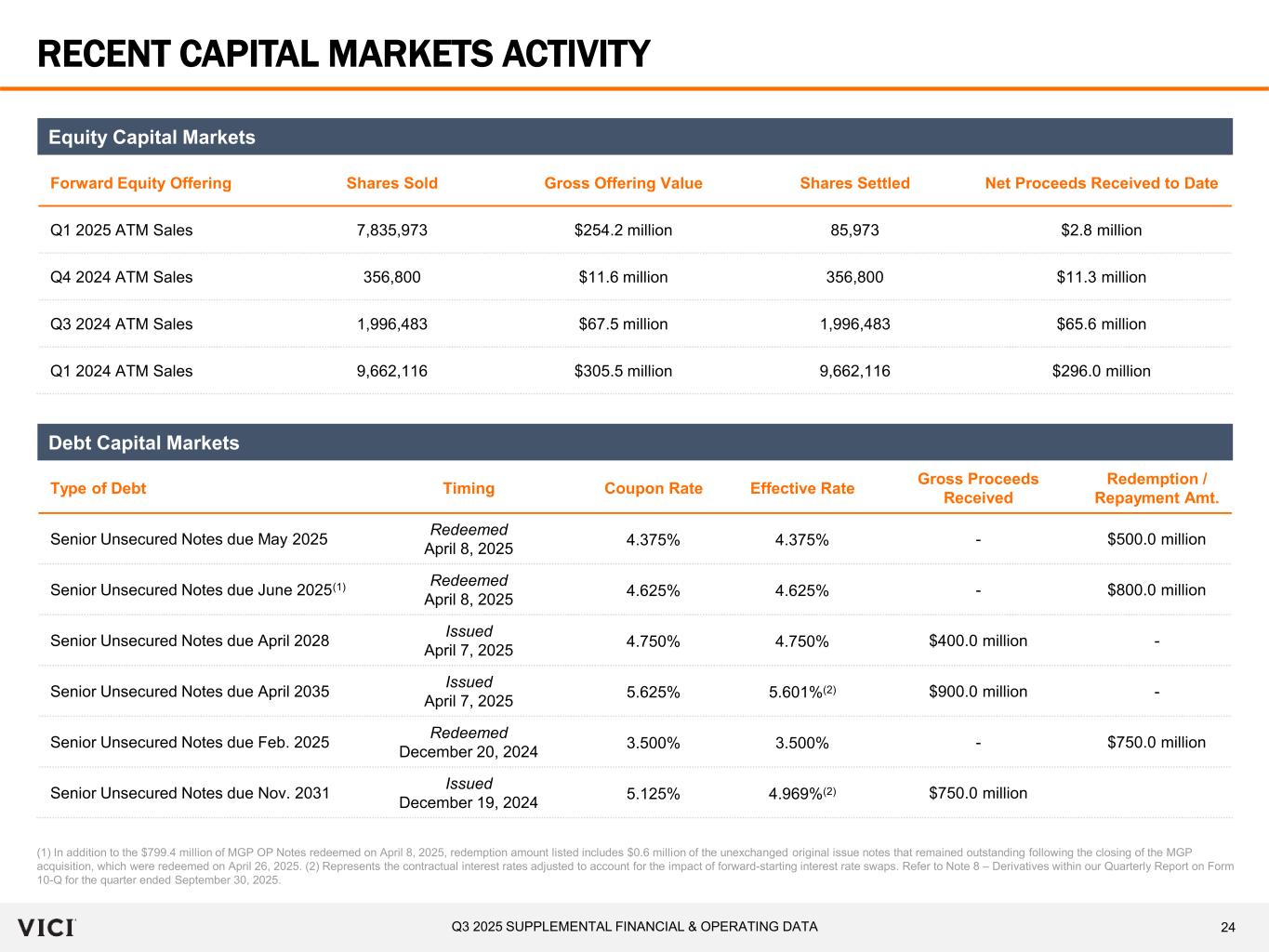1269x952 pixels.
Task: Select Senior Unsecured Notes due April 2035
Action: click(190, 692)
